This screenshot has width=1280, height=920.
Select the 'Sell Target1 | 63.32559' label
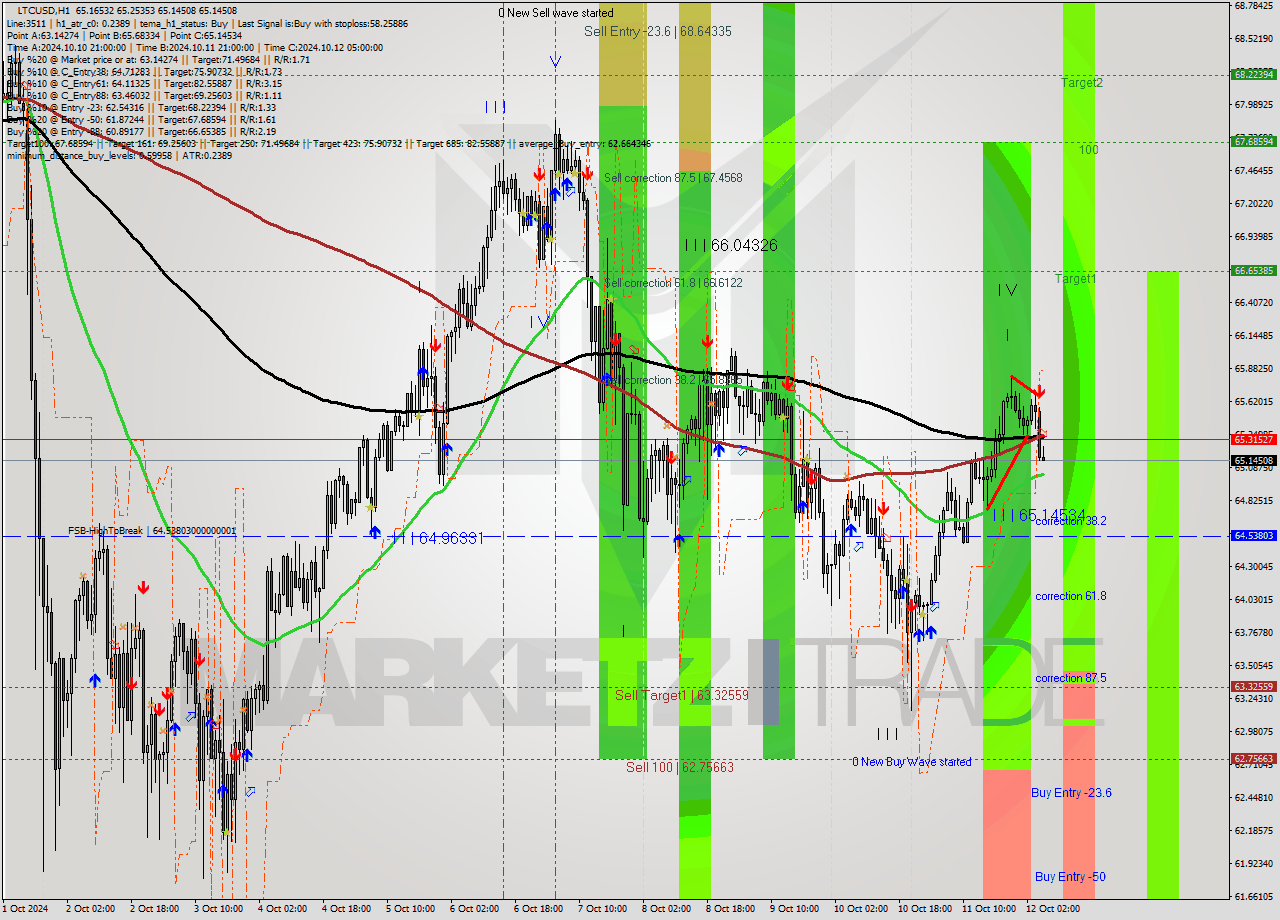pos(682,695)
